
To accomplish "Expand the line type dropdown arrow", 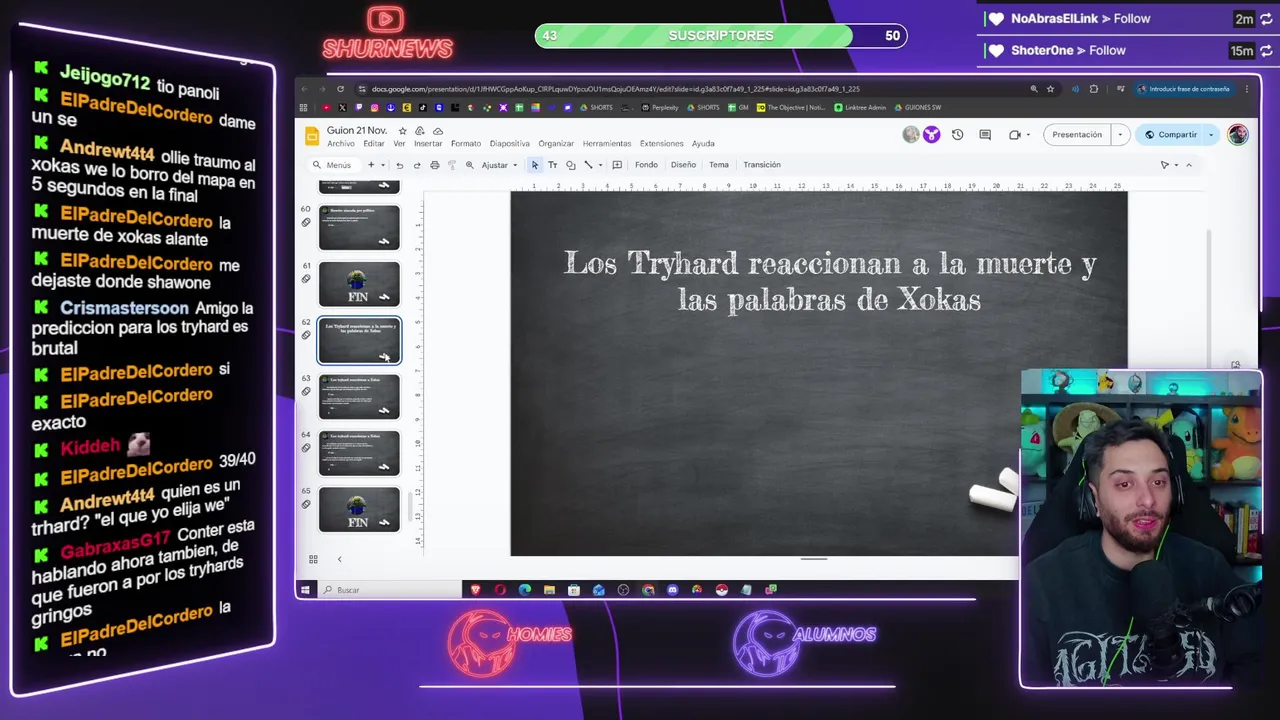I will [x=600, y=165].
